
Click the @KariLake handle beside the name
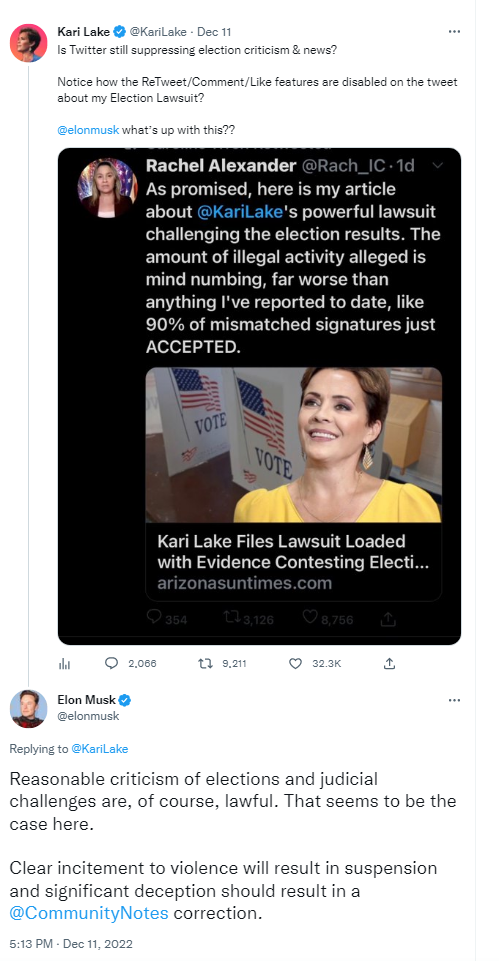158,32
